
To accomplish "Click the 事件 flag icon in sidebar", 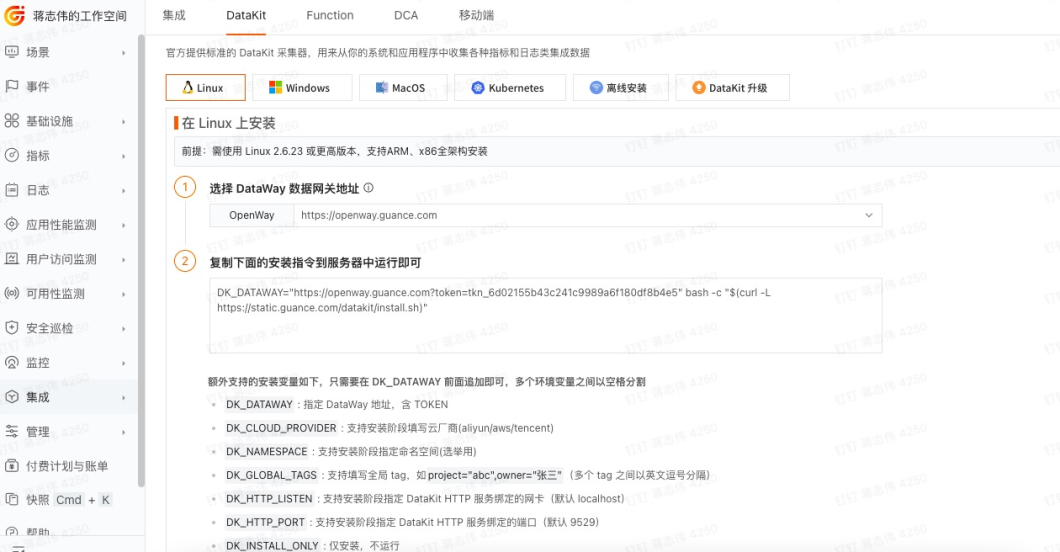I will coord(12,86).
